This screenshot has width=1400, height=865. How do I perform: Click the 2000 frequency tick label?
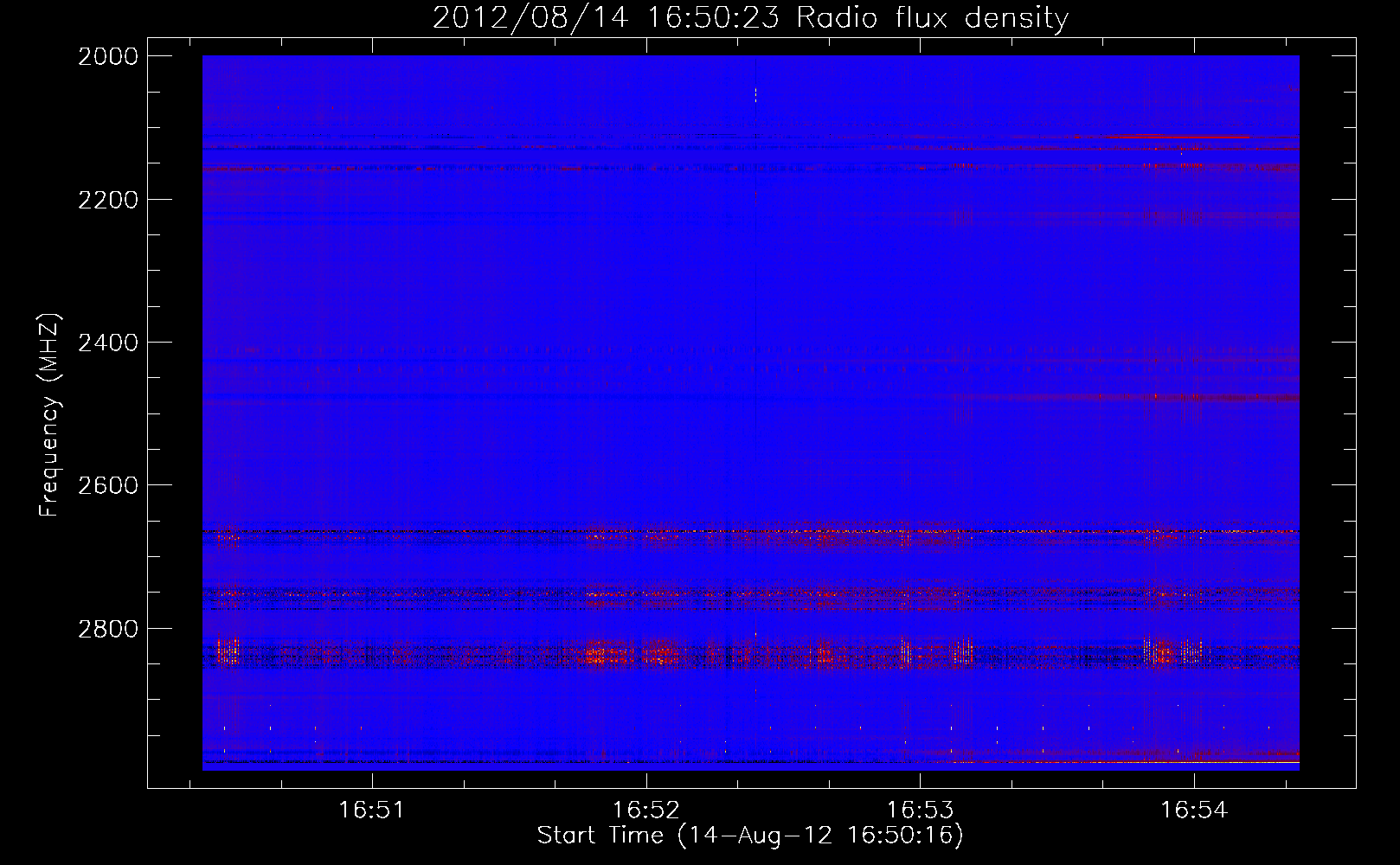click(x=108, y=56)
